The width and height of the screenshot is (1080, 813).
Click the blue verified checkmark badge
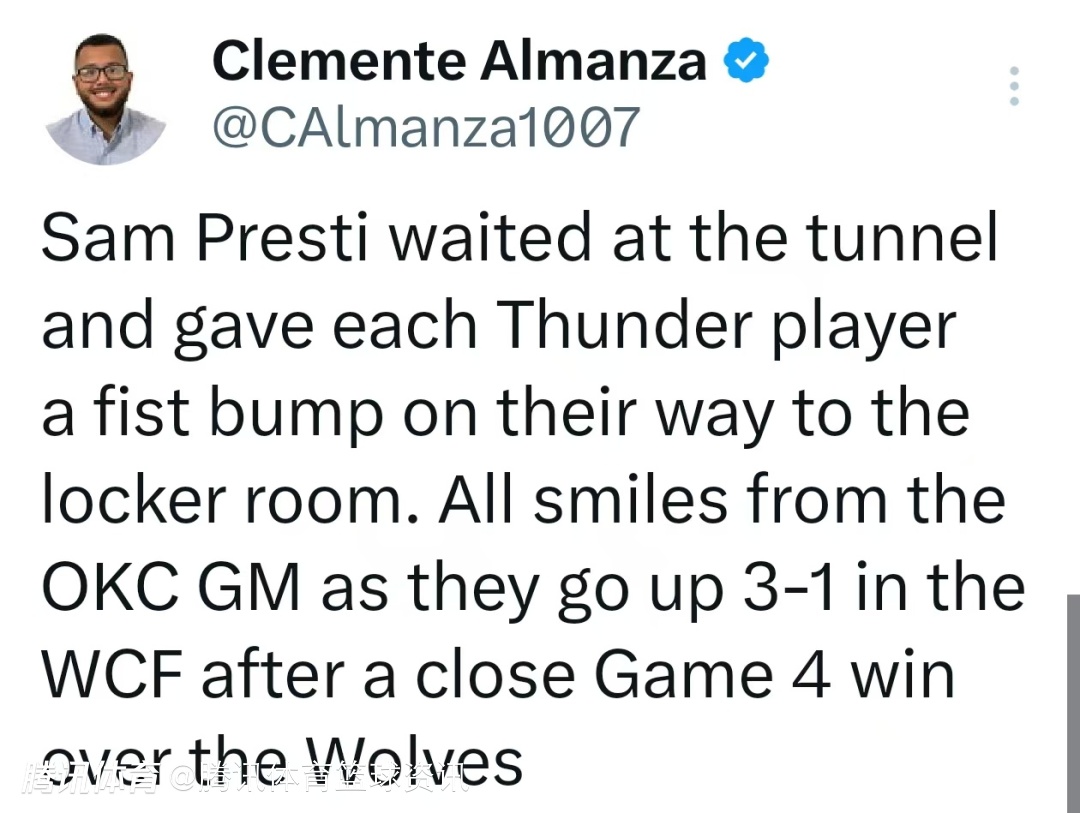tap(747, 61)
